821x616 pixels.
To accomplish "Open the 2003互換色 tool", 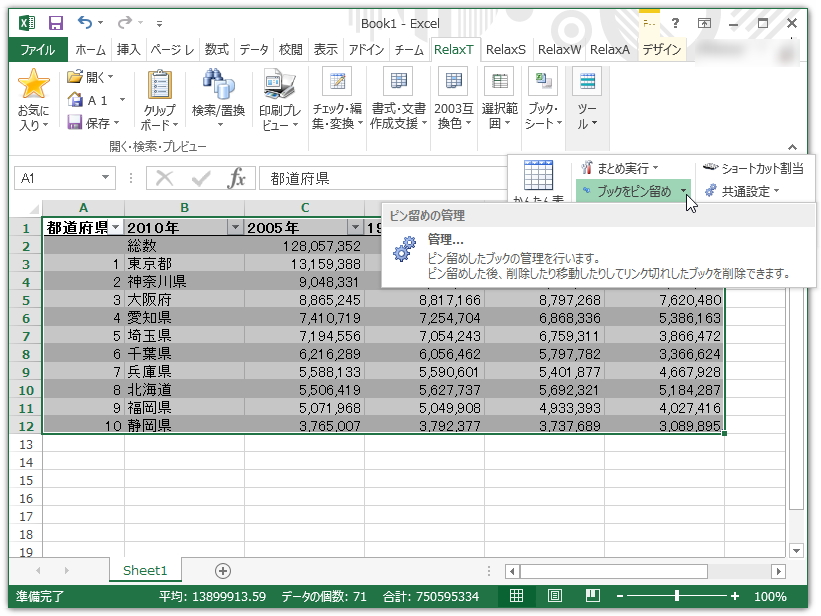I will 453,100.
